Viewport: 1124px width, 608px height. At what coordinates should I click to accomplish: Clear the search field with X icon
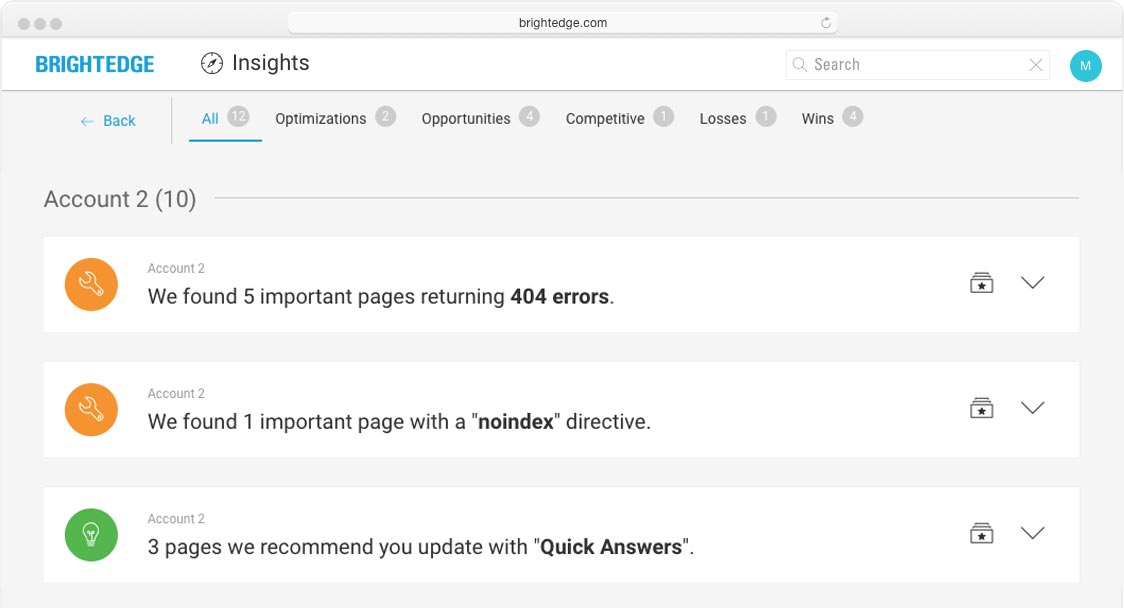pos(1036,65)
